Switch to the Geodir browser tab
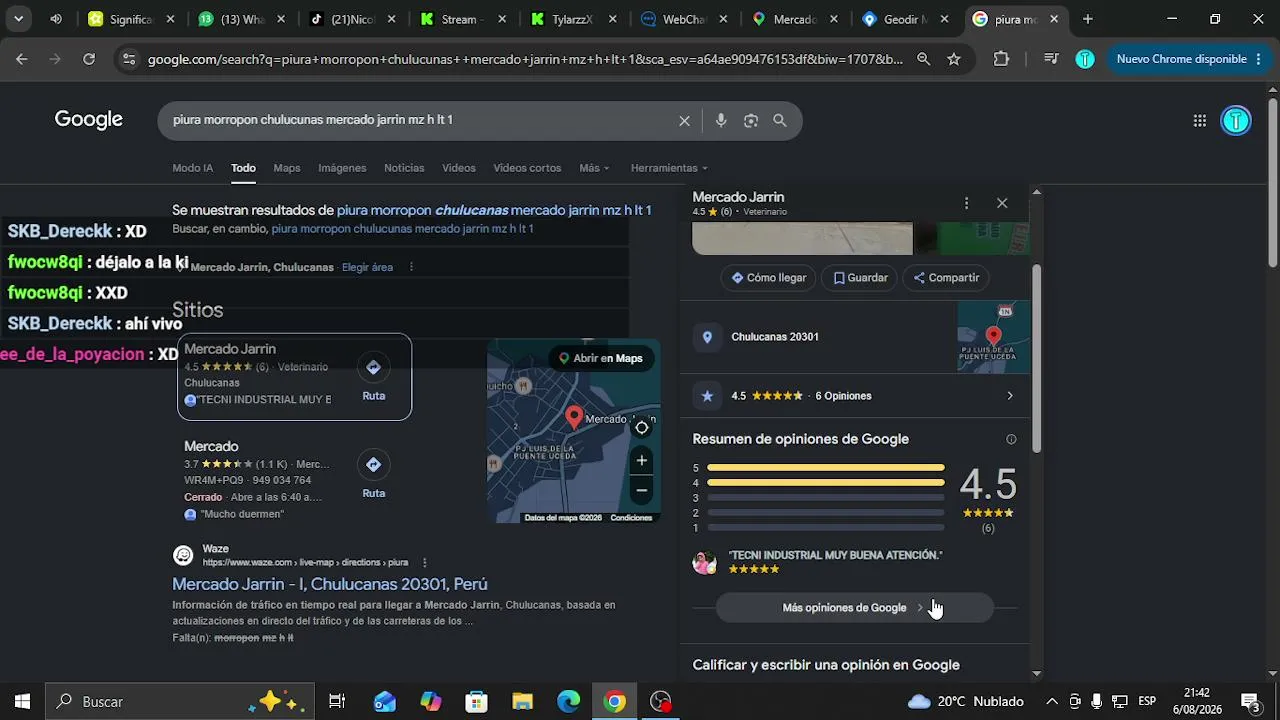Image resolution: width=1280 pixels, height=720 pixels. [904, 19]
